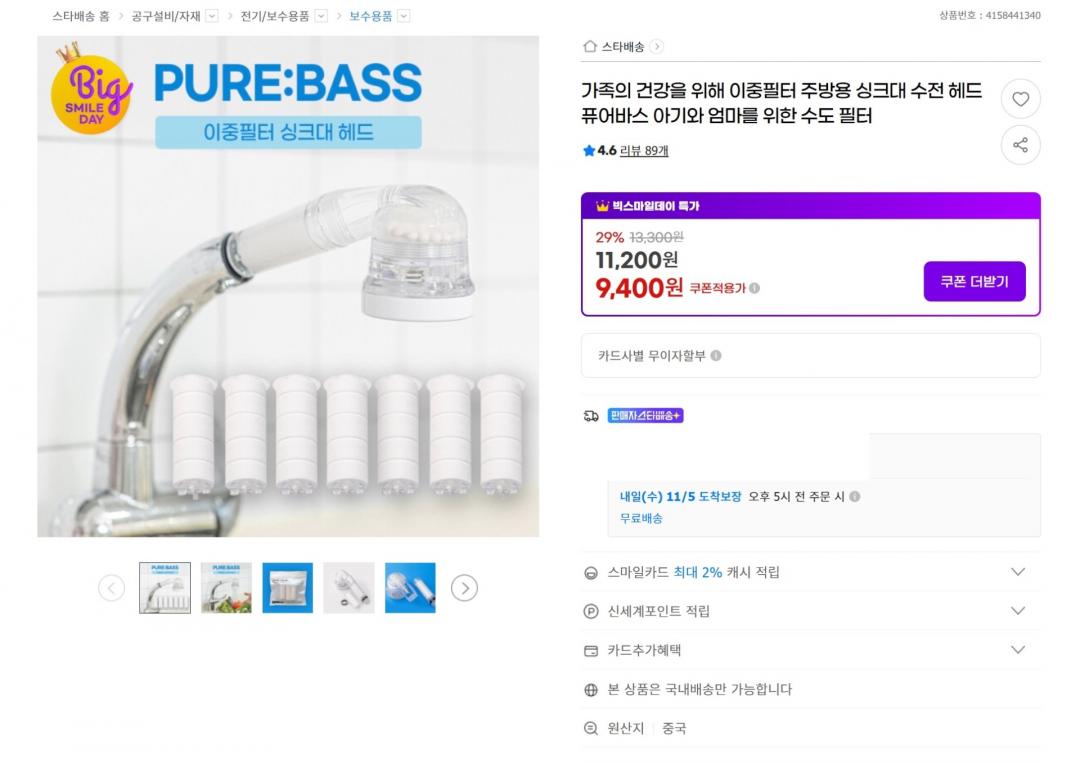Select the fifth product thumbnail image
This screenshot has width=1080, height=764.
pyautogui.click(x=410, y=588)
